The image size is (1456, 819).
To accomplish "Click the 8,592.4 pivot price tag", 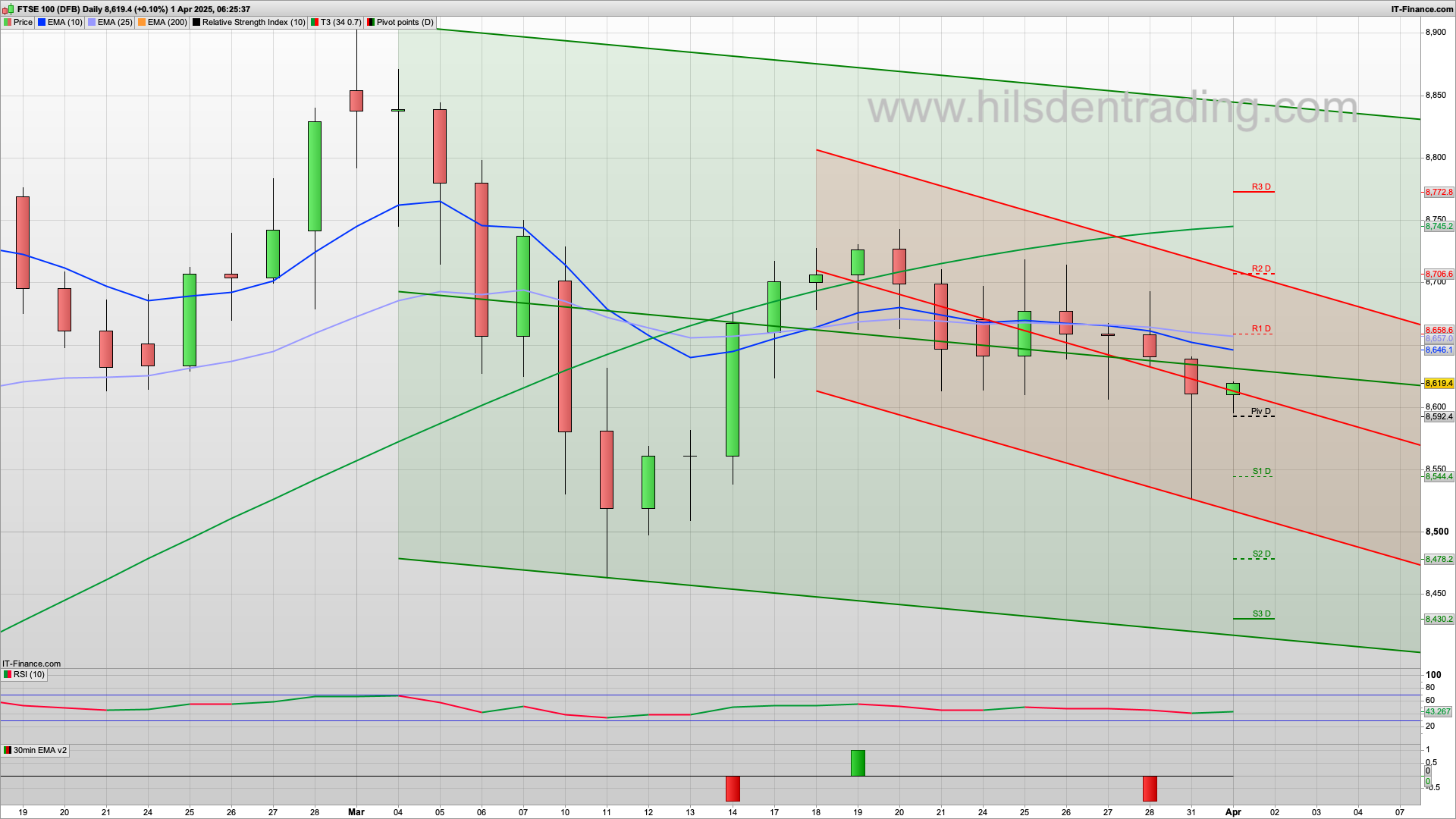I will (1439, 416).
